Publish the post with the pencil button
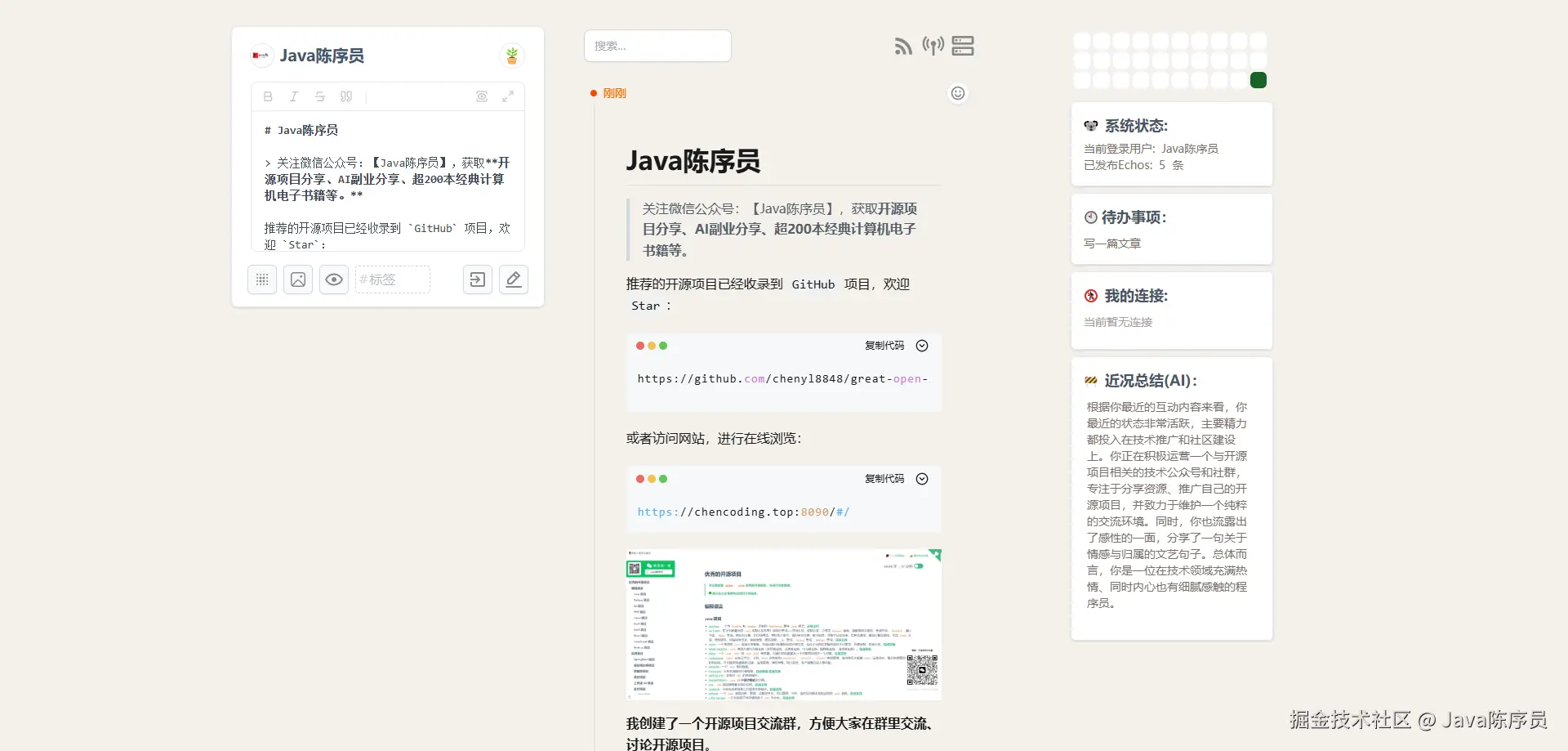The height and width of the screenshot is (751, 1568). 514,279
